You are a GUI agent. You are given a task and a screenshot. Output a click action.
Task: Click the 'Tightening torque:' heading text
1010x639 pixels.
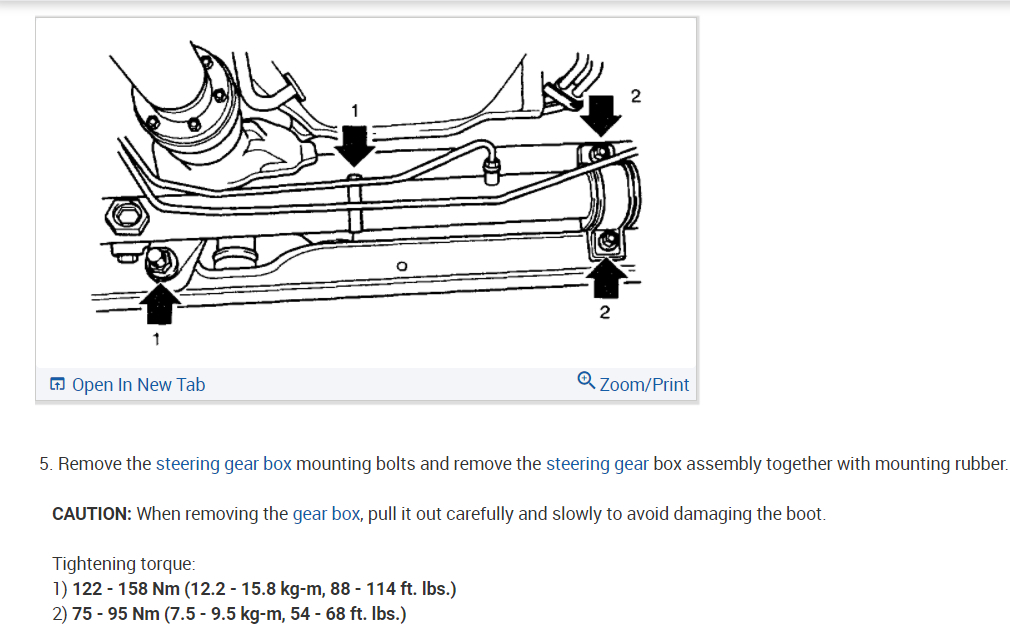[x=124, y=564]
